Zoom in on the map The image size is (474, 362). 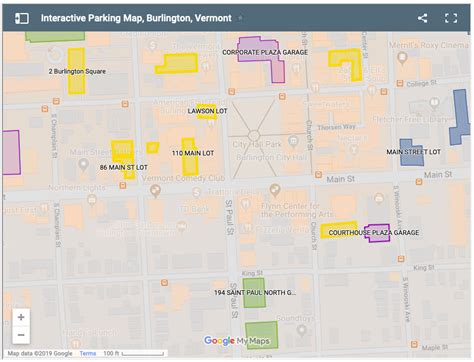(x=21, y=317)
